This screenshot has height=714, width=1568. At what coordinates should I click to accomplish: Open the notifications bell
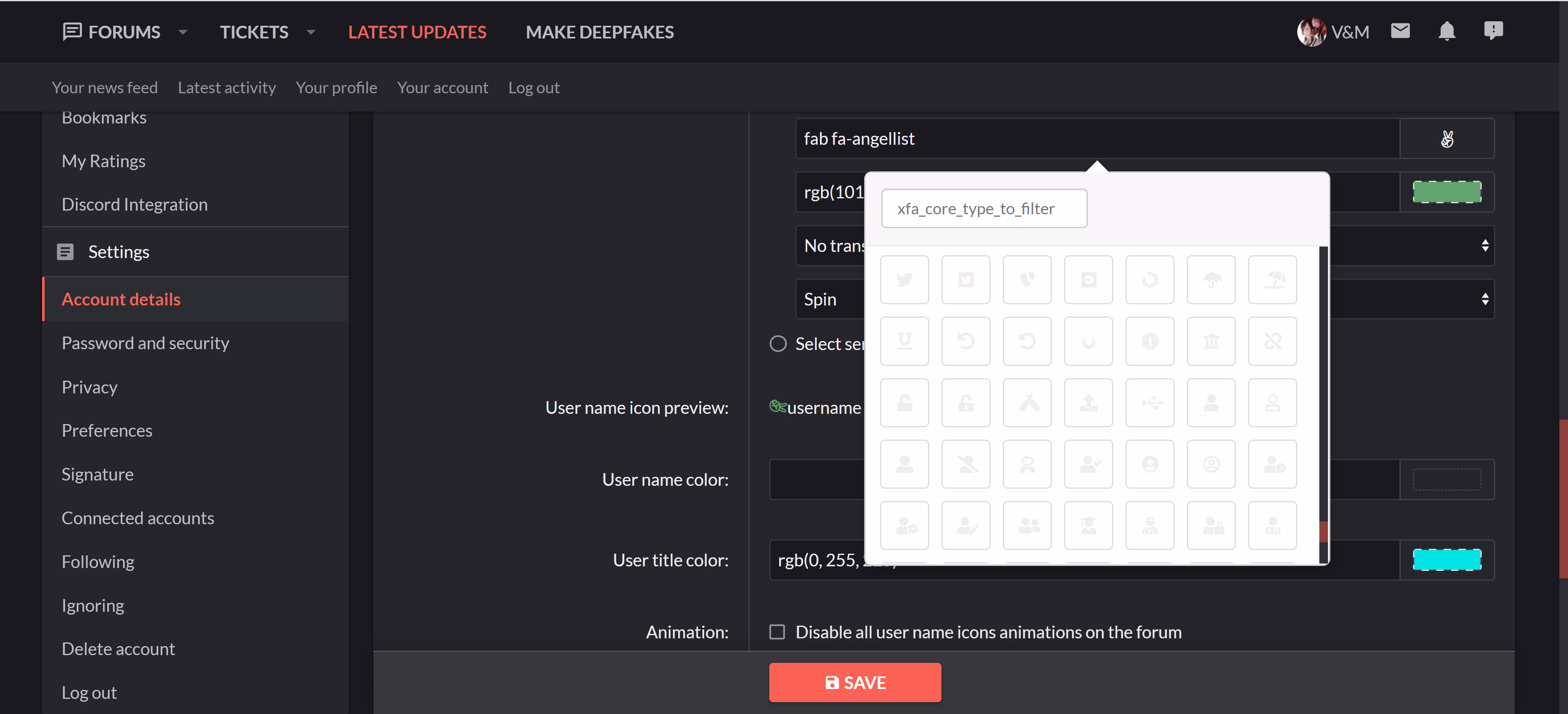[x=1446, y=31]
